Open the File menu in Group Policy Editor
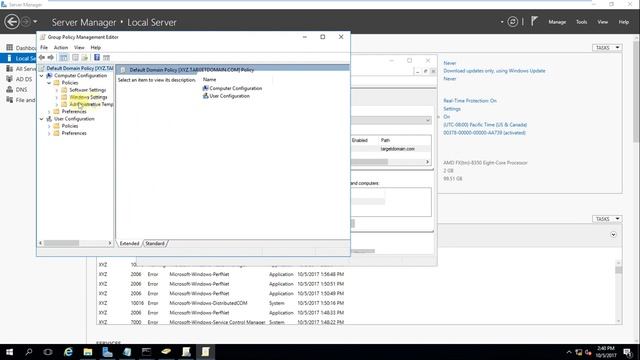The image size is (640, 360). click(44, 47)
